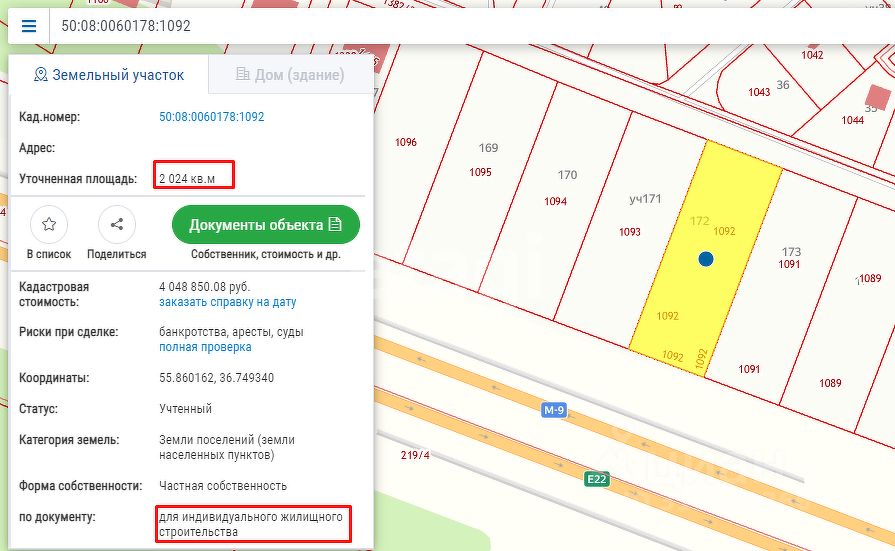The image size is (895, 551).
Task: Open the полная проверка link
Action: click(205, 347)
